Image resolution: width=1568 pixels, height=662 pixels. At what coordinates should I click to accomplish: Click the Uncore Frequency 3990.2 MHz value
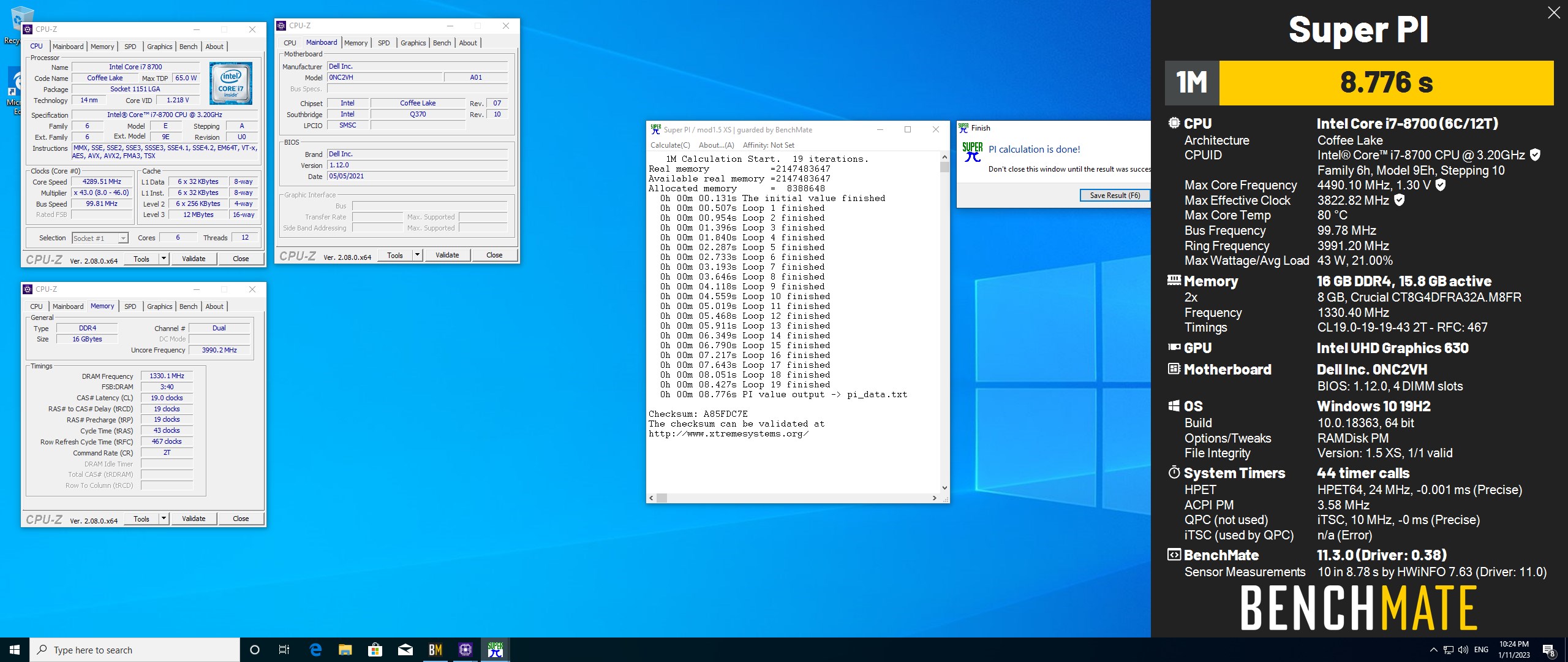[219, 350]
